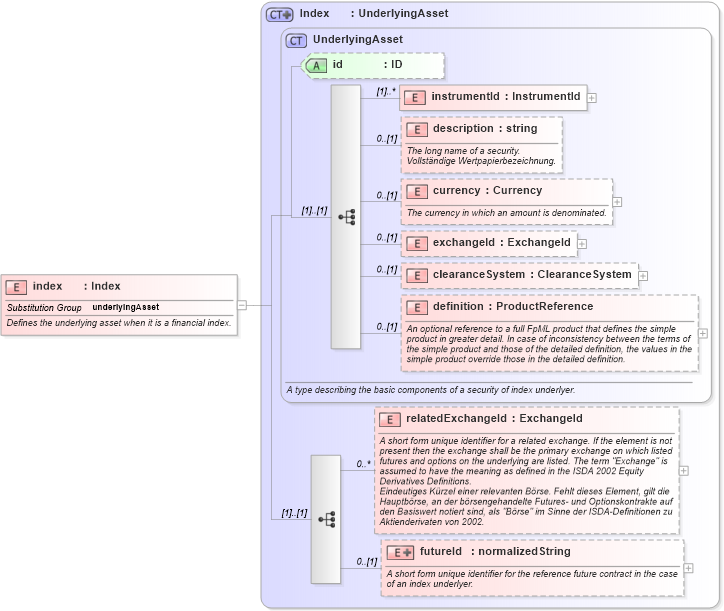Viewport: 724px width, 611px height.
Task: Select the 'clearanceSystem : ClearanceSystem' label
Action: pyautogui.click(x=532, y=274)
